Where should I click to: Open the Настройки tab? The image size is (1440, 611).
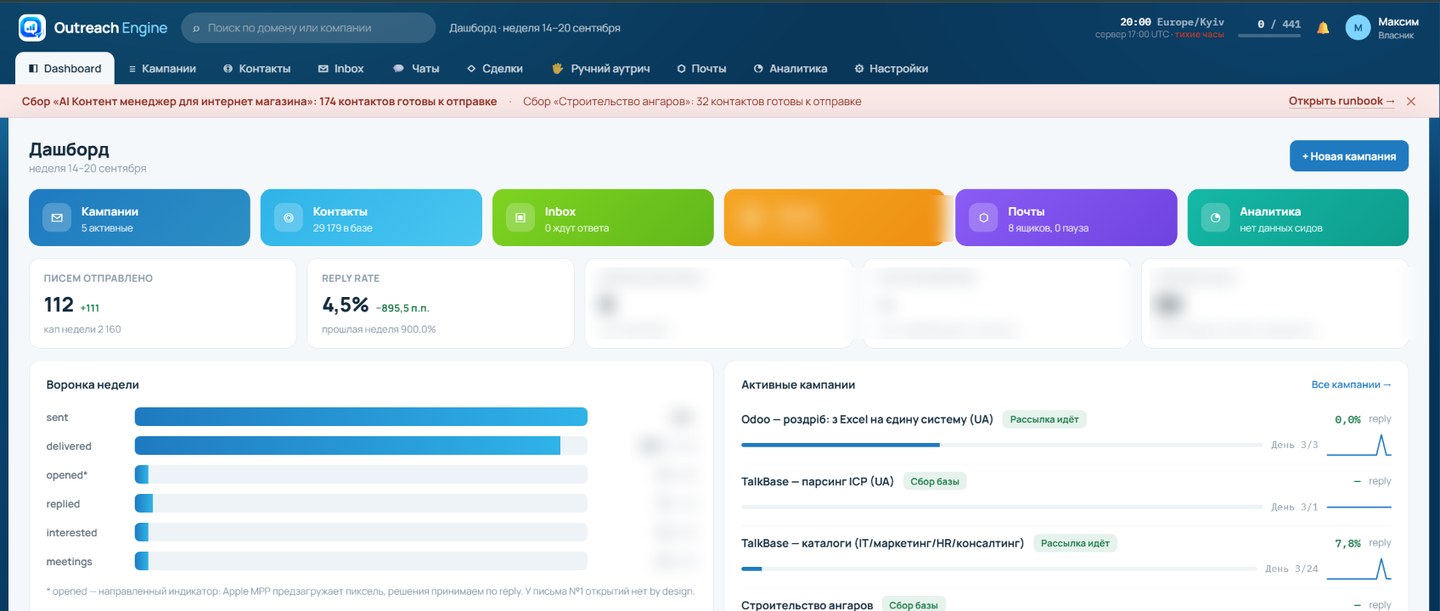point(891,69)
